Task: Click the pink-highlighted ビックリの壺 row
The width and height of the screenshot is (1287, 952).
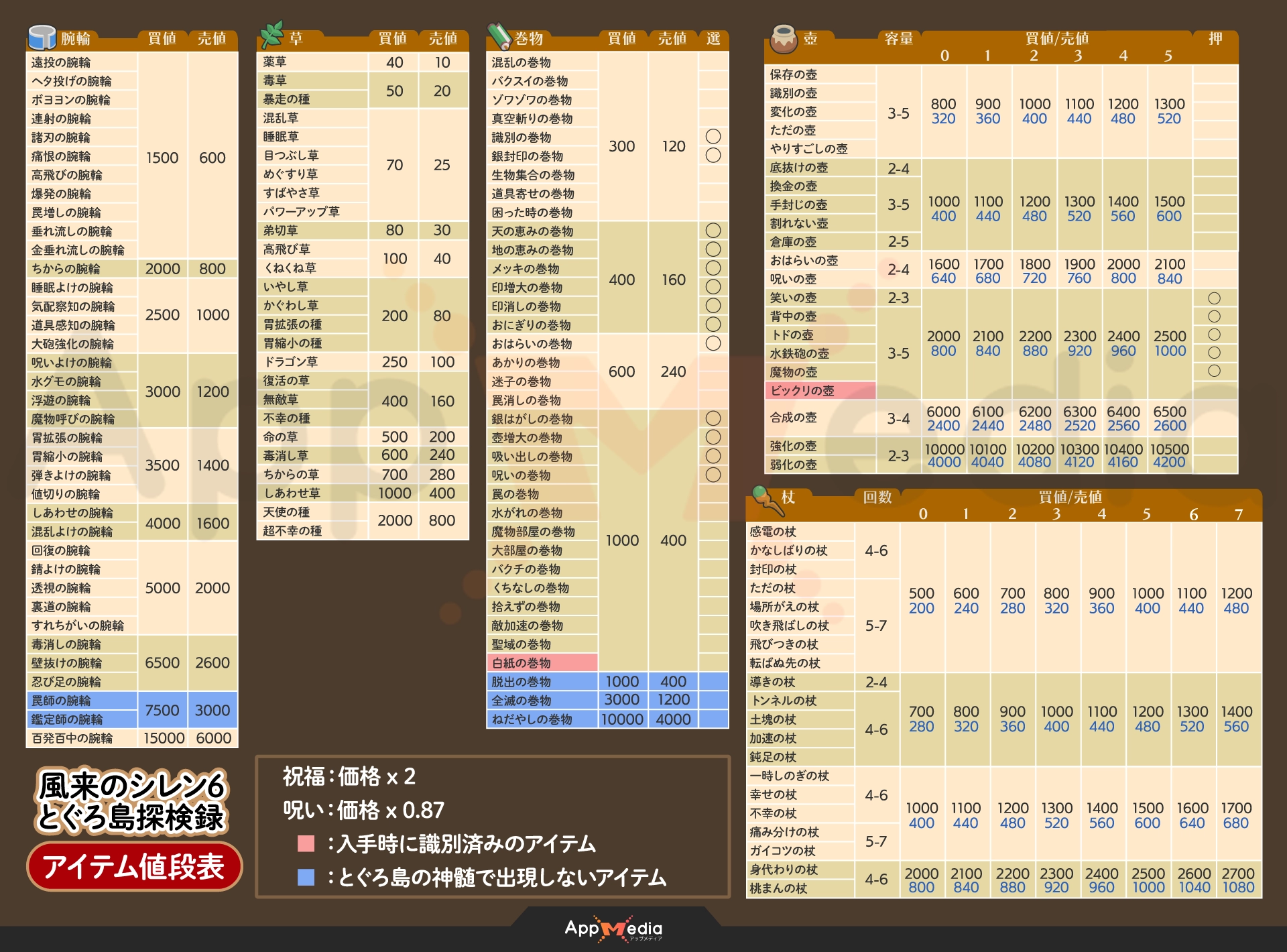Action: tap(820, 390)
